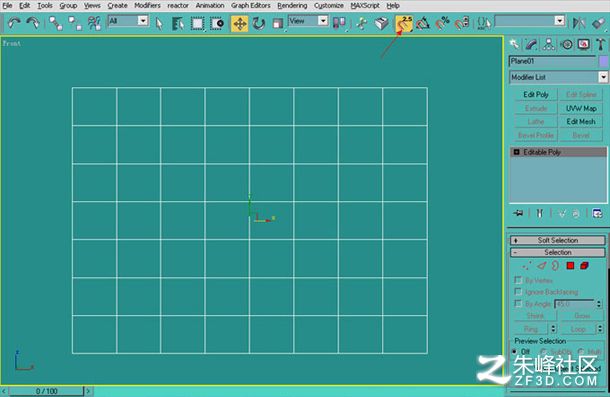
Task: Activate the Rotate tool
Action: tap(259, 24)
